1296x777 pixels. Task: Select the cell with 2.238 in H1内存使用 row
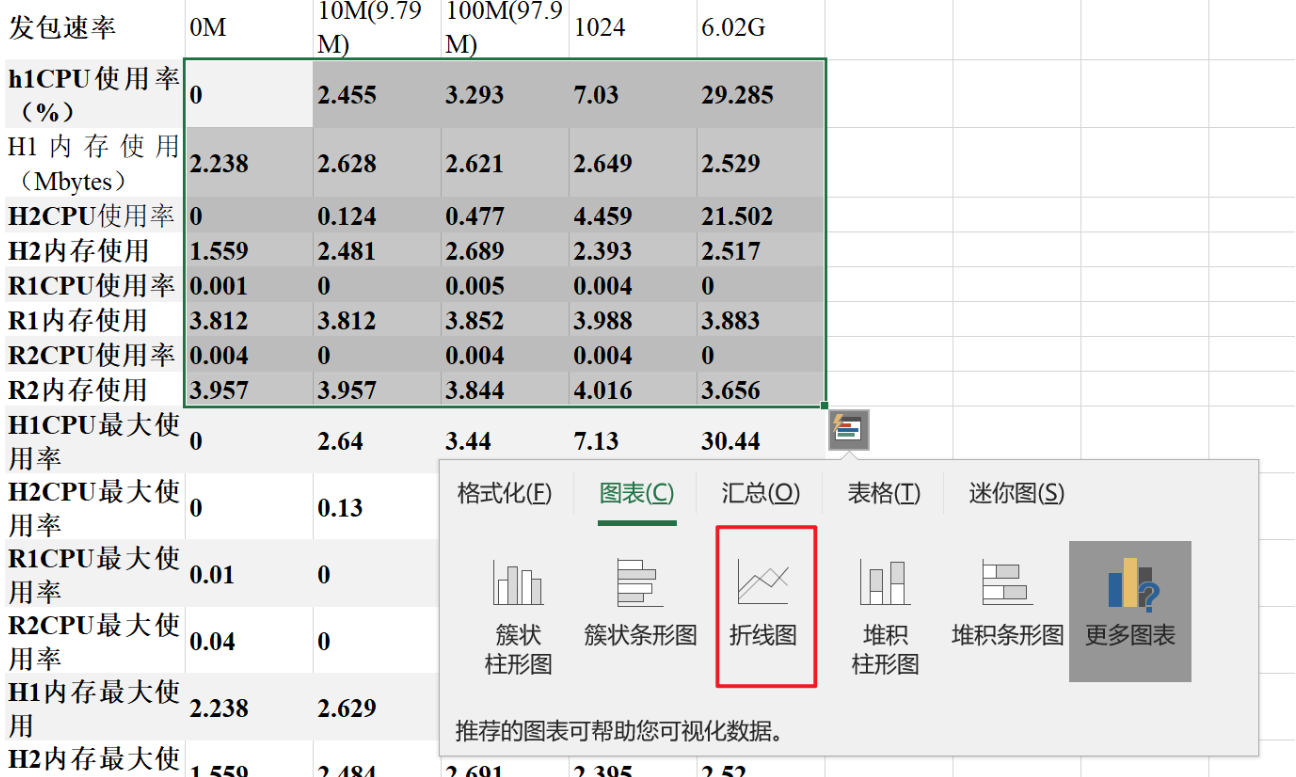coord(248,163)
